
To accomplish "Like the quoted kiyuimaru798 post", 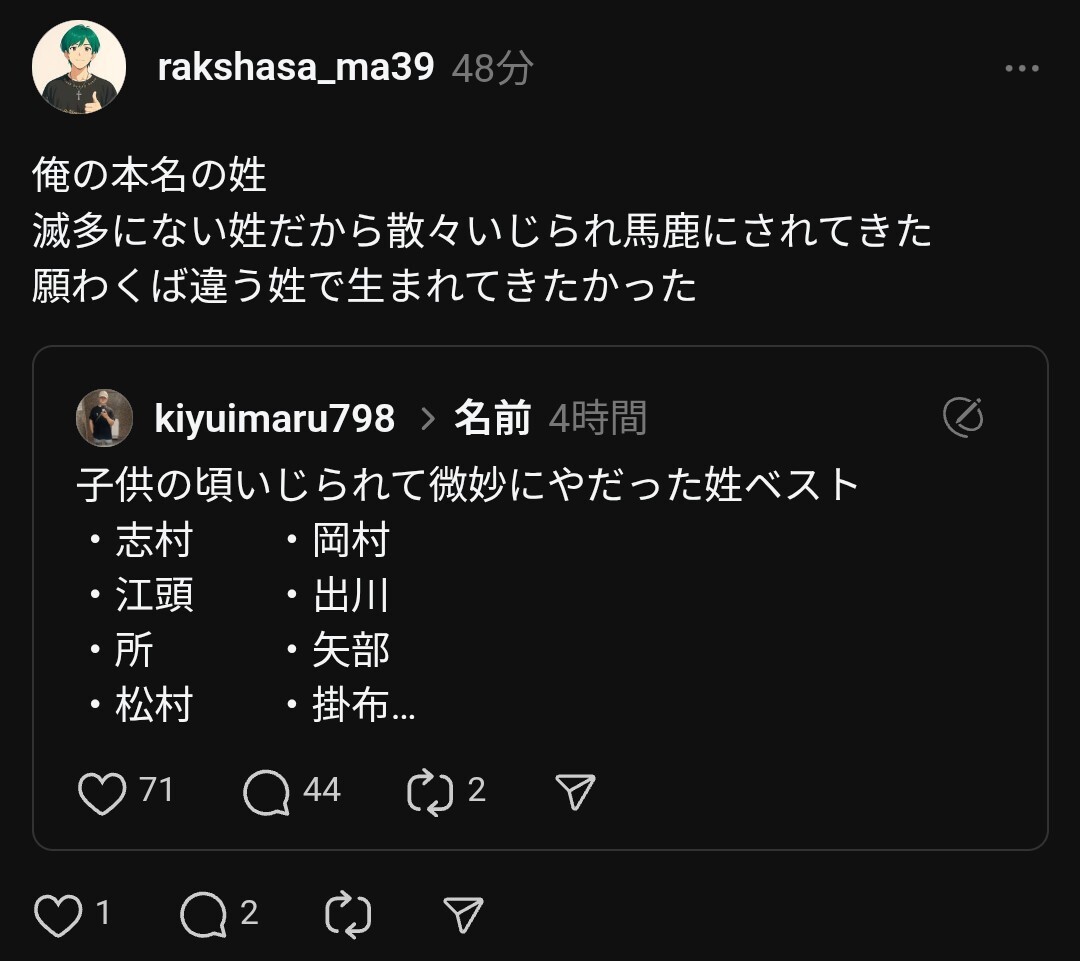I will pyautogui.click(x=102, y=792).
